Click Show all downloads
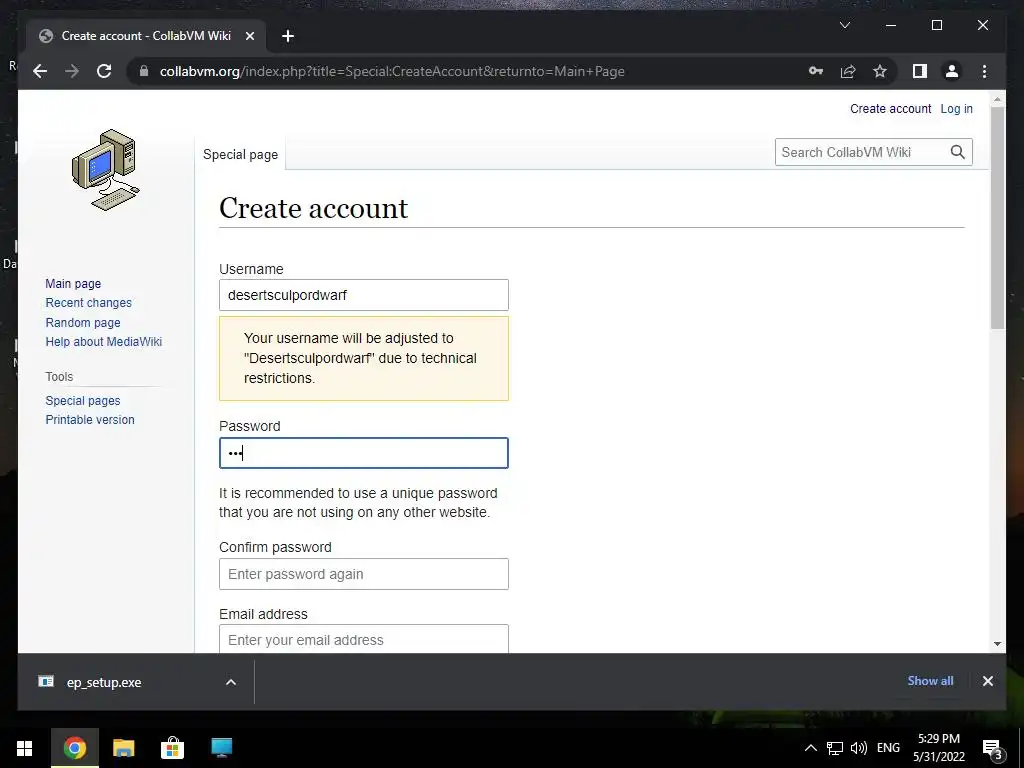Image resolution: width=1024 pixels, height=768 pixels. click(930, 681)
